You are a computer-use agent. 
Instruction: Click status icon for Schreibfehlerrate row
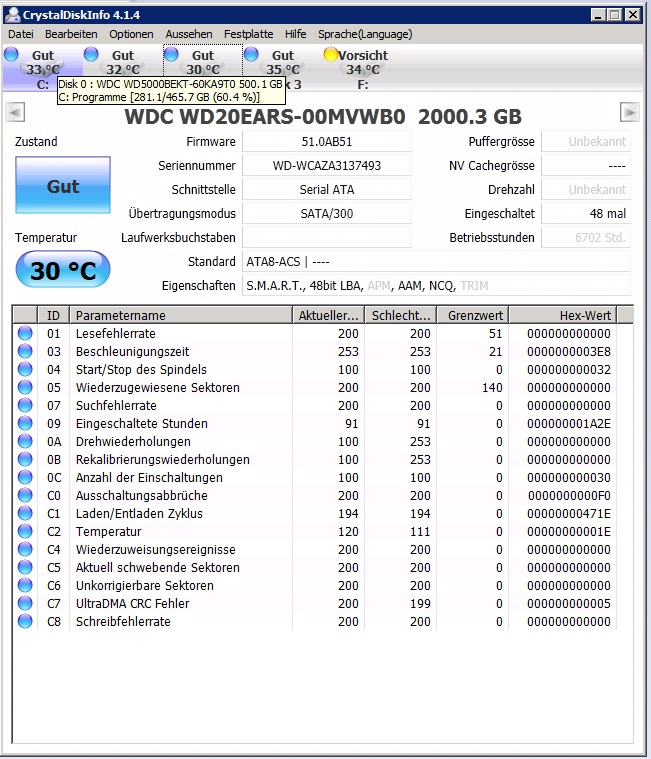coord(25,622)
